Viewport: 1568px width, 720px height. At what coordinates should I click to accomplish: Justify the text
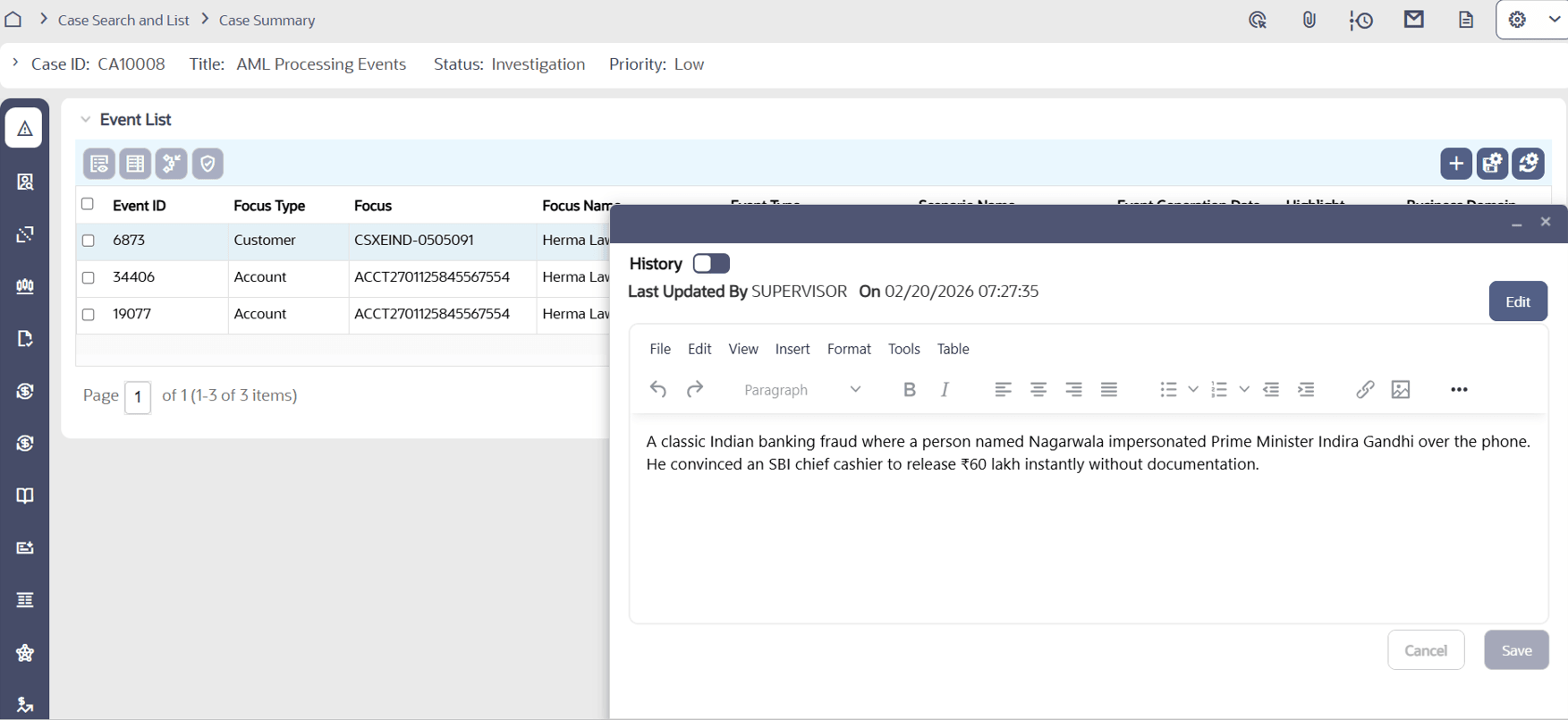pos(1109,389)
